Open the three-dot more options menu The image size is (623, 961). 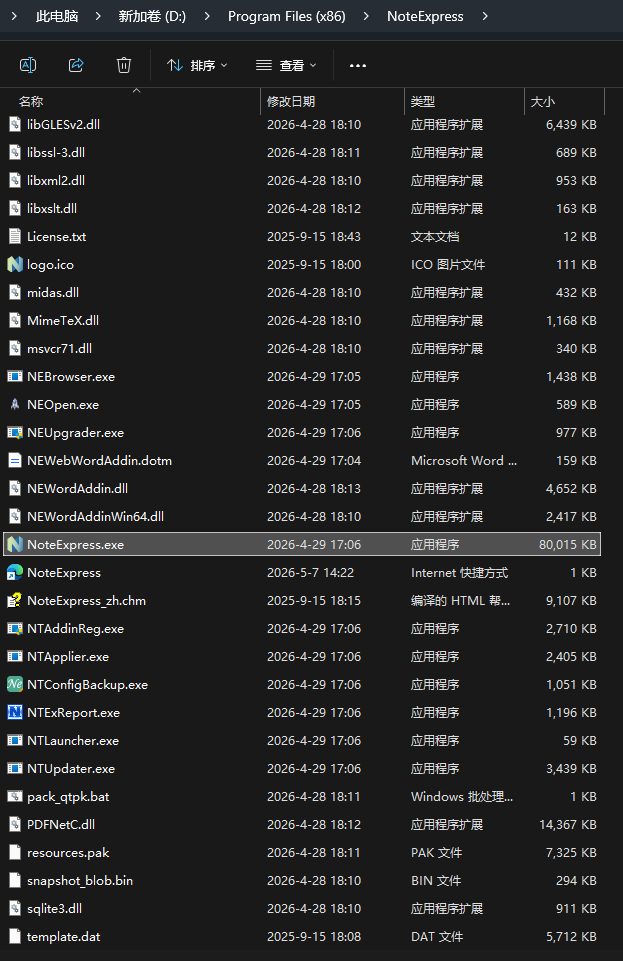[358, 66]
